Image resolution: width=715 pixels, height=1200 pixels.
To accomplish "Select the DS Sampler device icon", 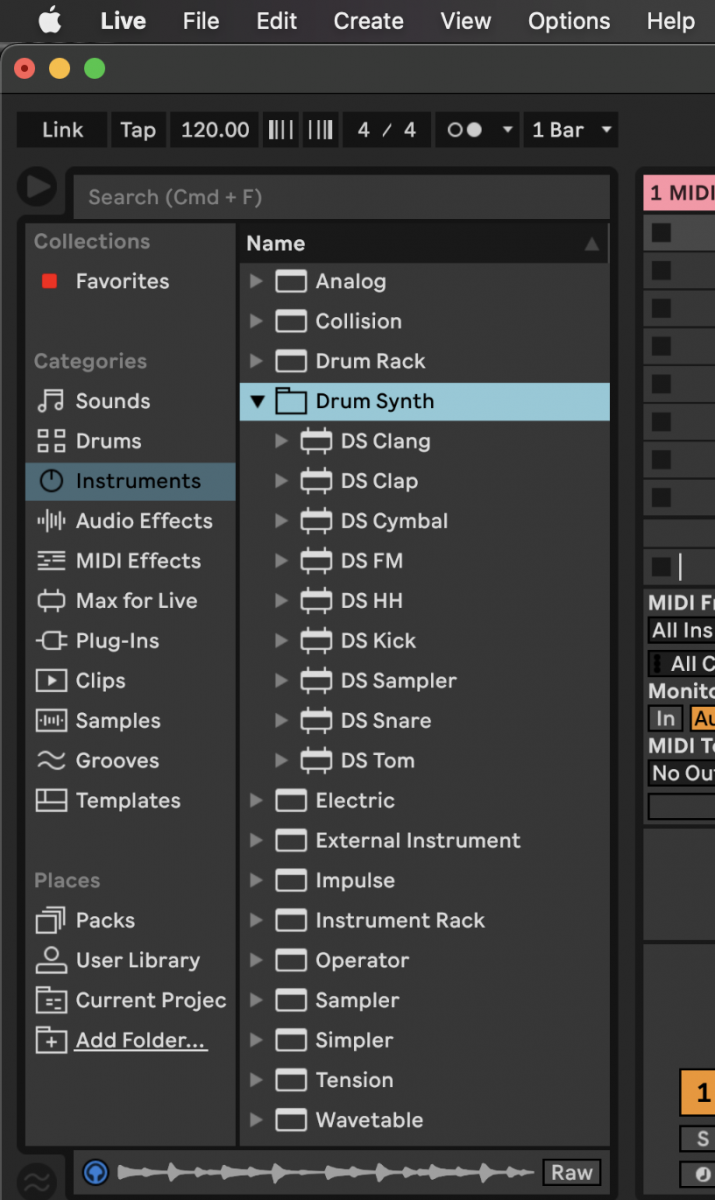I will 316,681.
